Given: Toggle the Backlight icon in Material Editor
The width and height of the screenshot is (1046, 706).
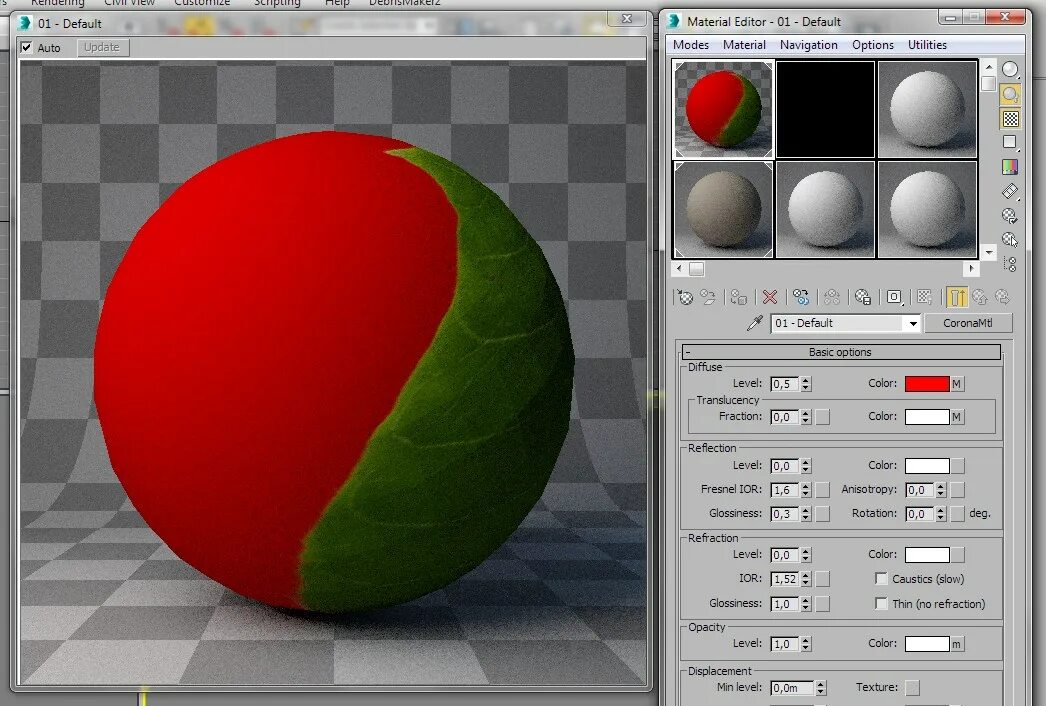Looking at the screenshot, I should pyautogui.click(x=1011, y=94).
